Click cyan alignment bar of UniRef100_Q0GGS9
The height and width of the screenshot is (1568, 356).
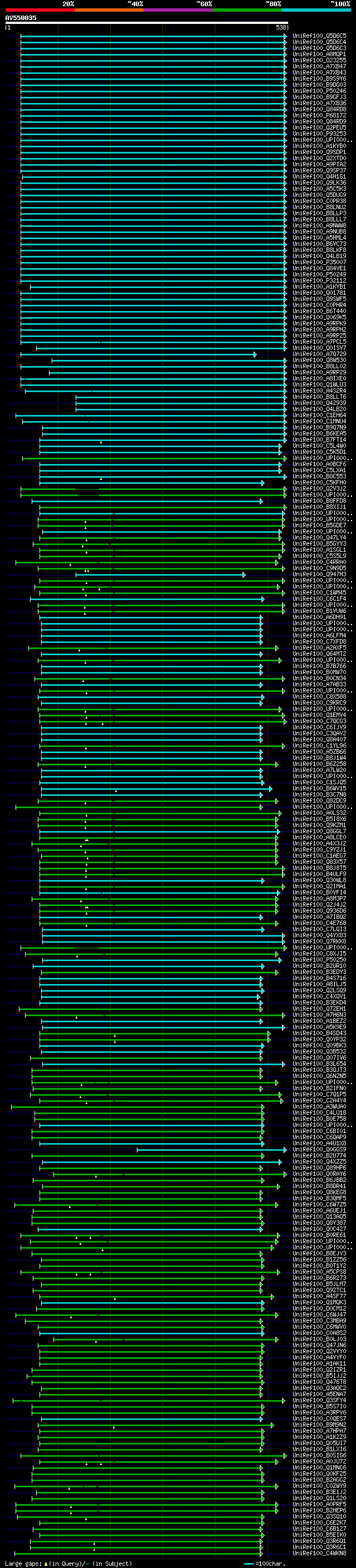pyautogui.click(x=212, y=1149)
